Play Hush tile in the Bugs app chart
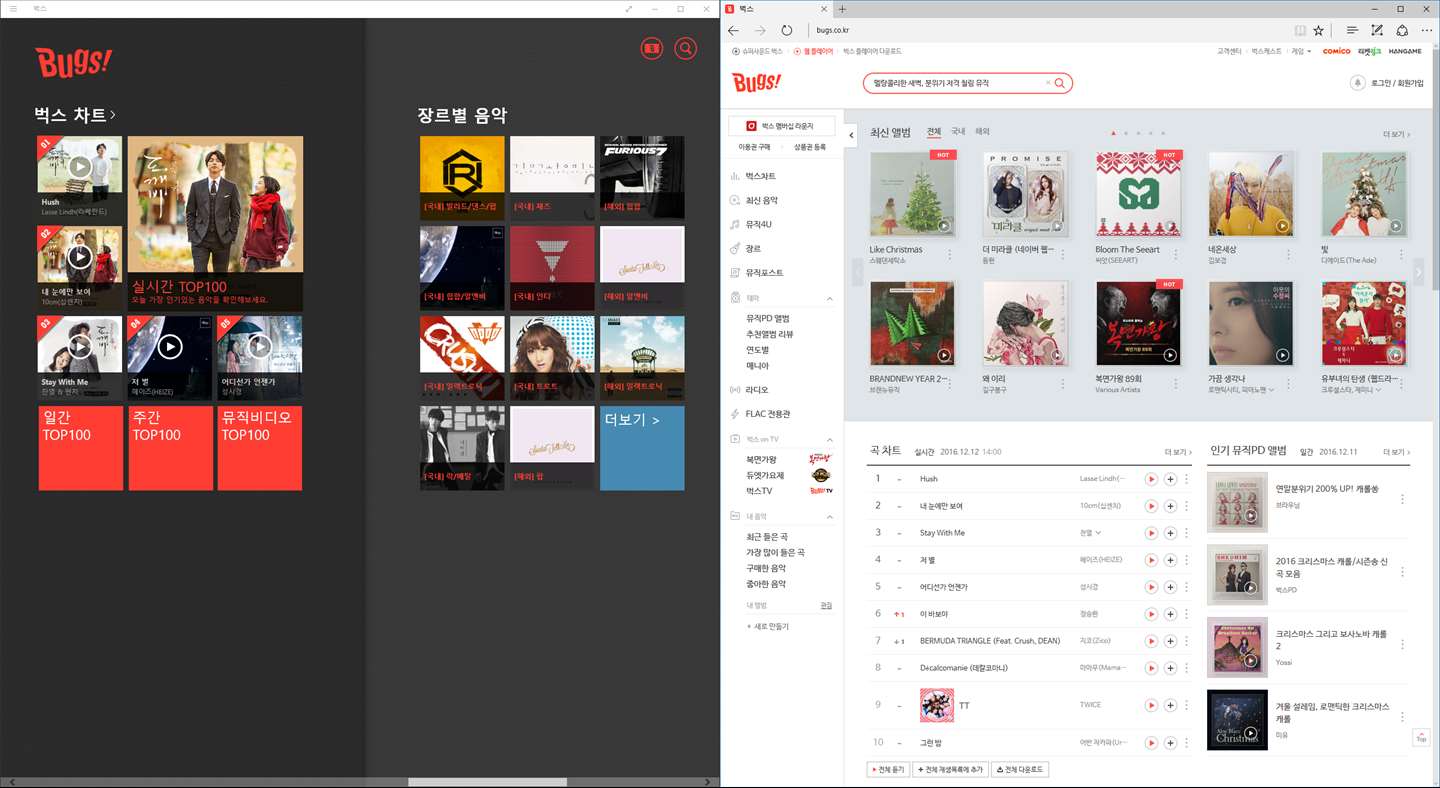Screen dimensions: 1440x788 point(80,167)
